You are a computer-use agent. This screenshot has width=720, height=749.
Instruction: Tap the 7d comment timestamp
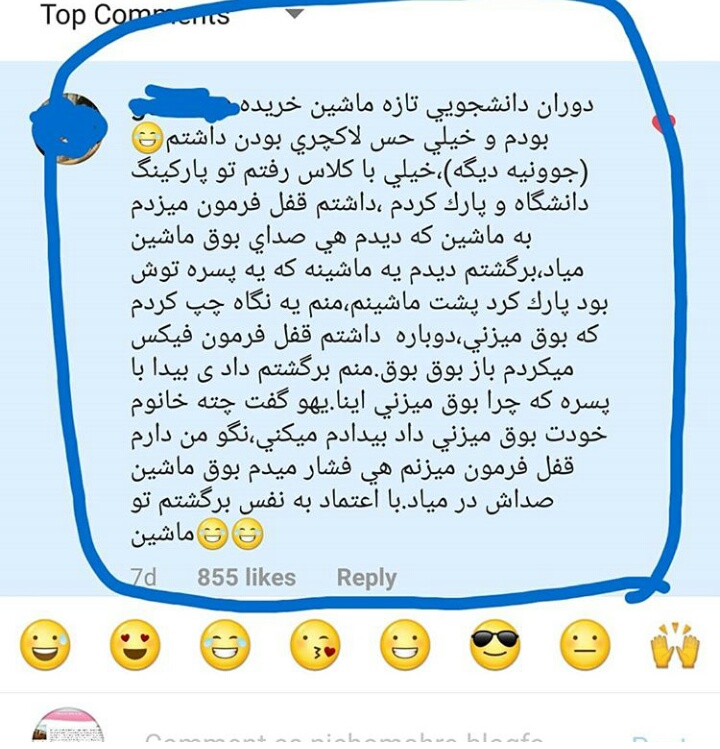click(x=144, y=578)
